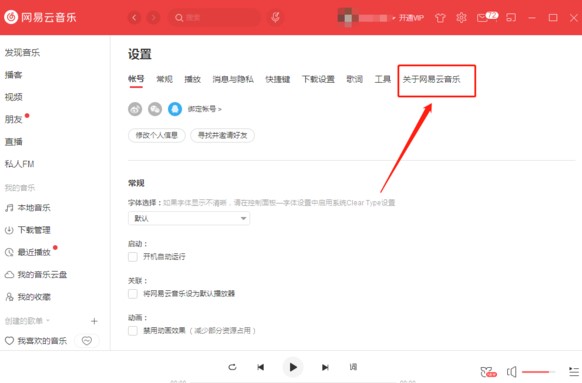Click the 修改个人信息 button
Screen dimensions: 582x383
click(157, 135)
